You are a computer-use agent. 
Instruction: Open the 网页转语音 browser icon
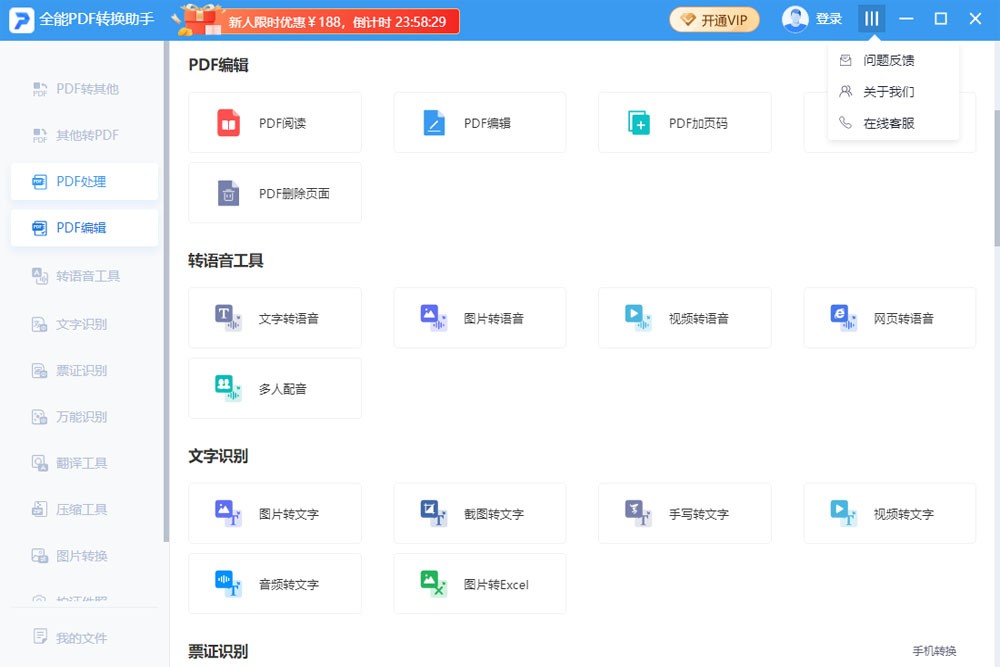tap(844, 318)
